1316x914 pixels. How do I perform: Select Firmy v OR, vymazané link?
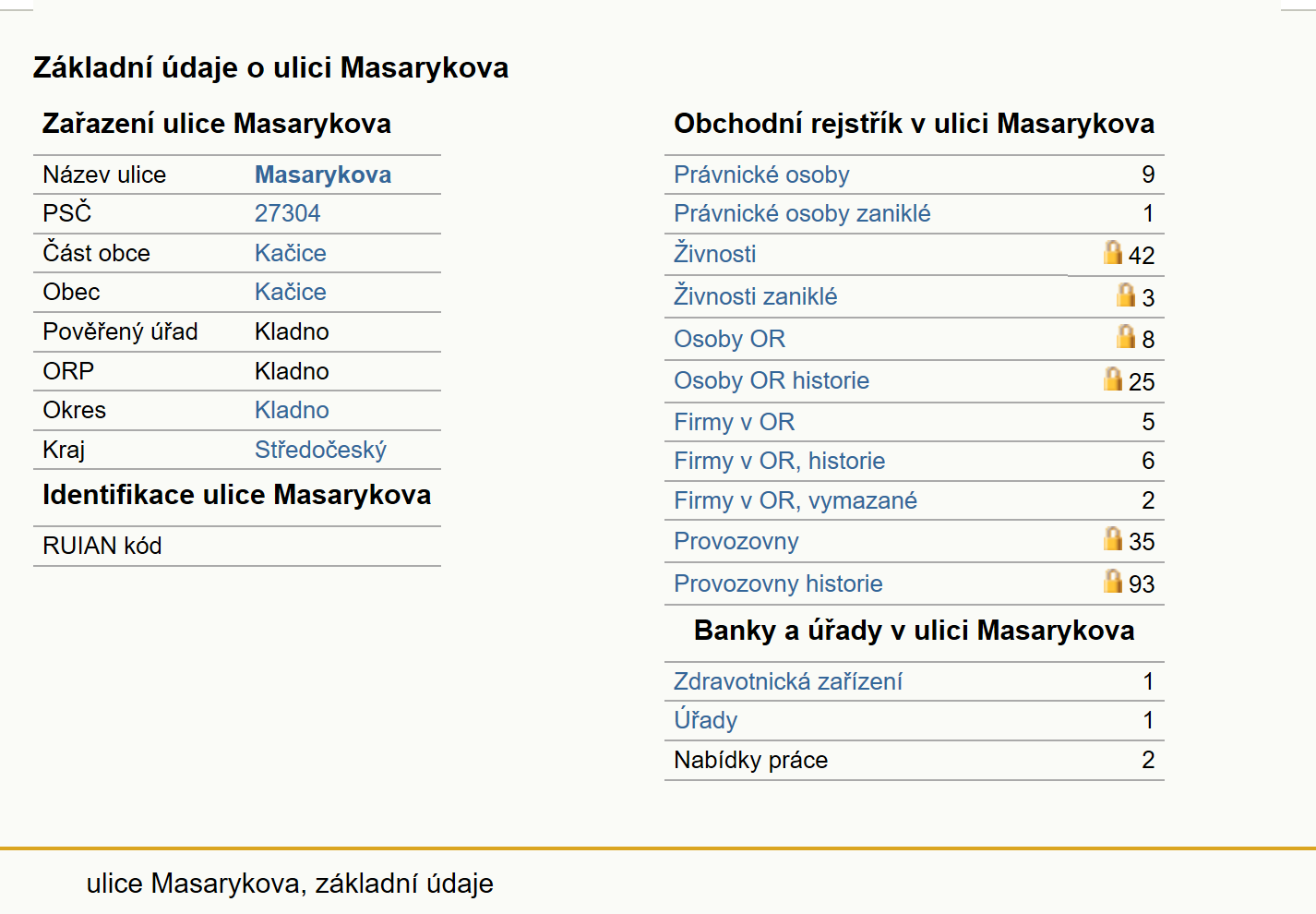pyautogui.click(x=796, y=500)
